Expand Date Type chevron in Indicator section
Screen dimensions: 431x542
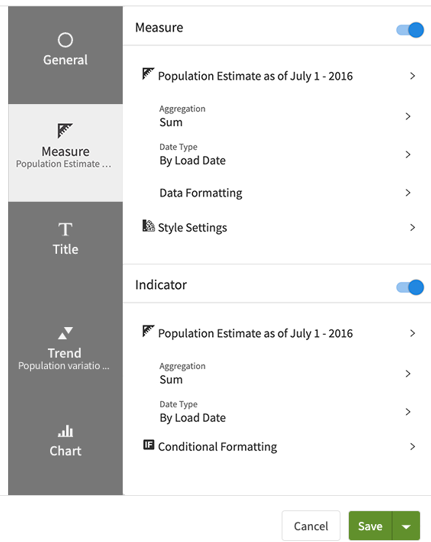(x=408, y=411)
